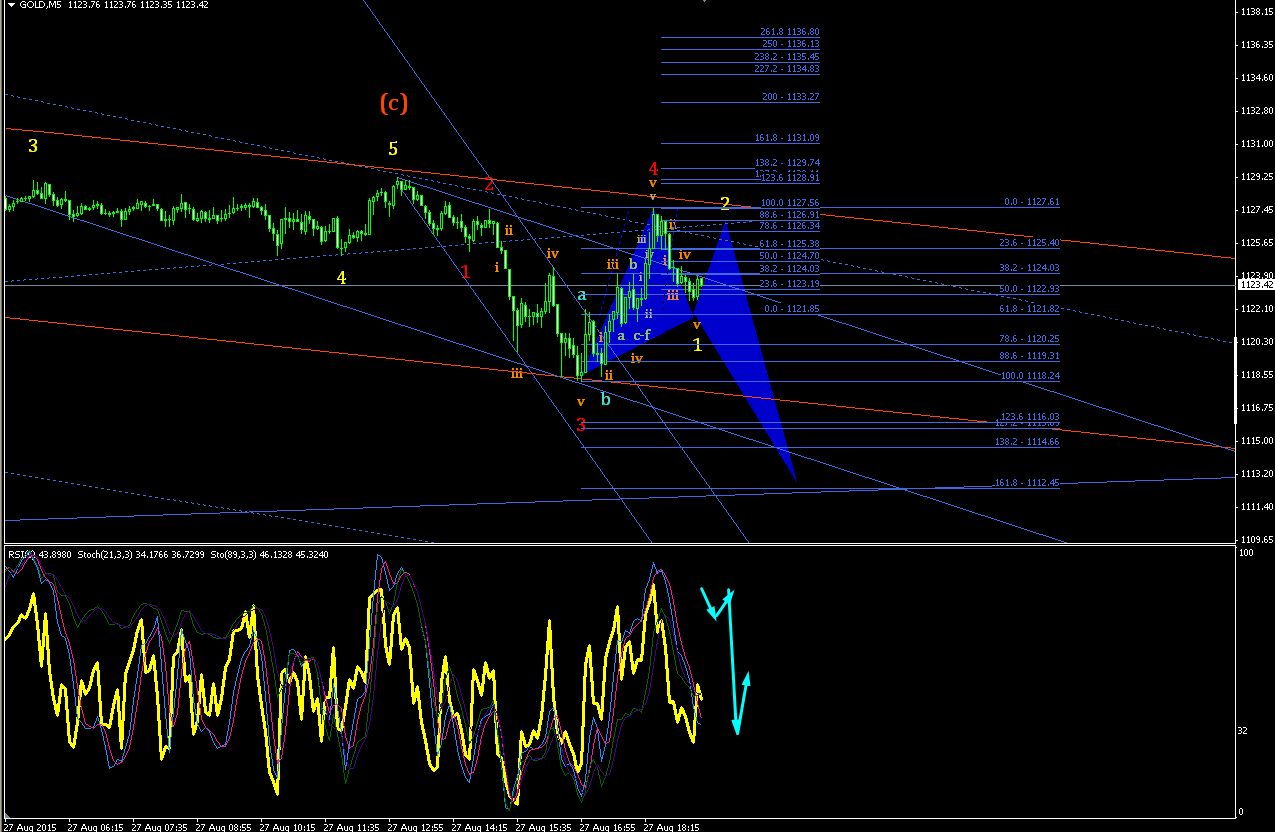
Task: Click Fibonacci level 88.6 - 1126.91
Action: pos(790,214)
